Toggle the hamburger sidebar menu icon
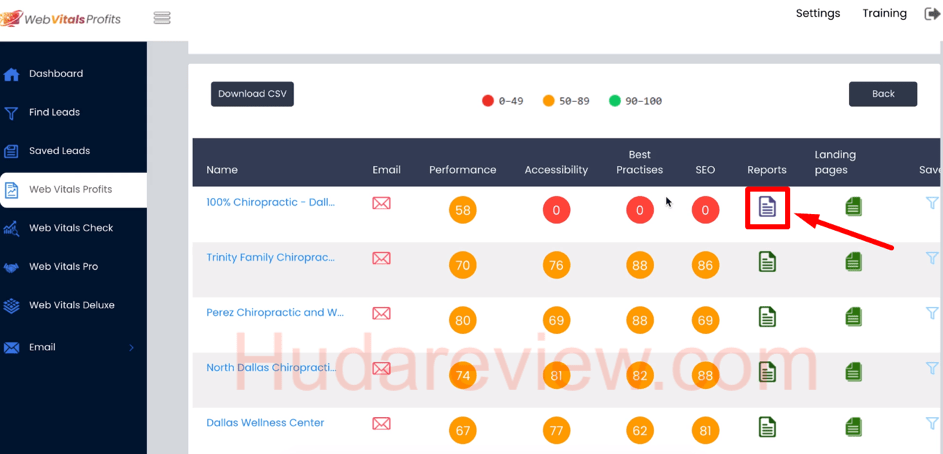The height and width of the screenshot is (454, 943). [162, 18]
